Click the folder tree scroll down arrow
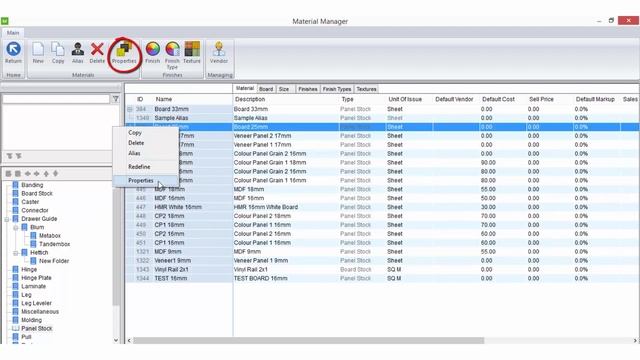The width and height of the screenshot is (640, 360). (x=116, y=340)
